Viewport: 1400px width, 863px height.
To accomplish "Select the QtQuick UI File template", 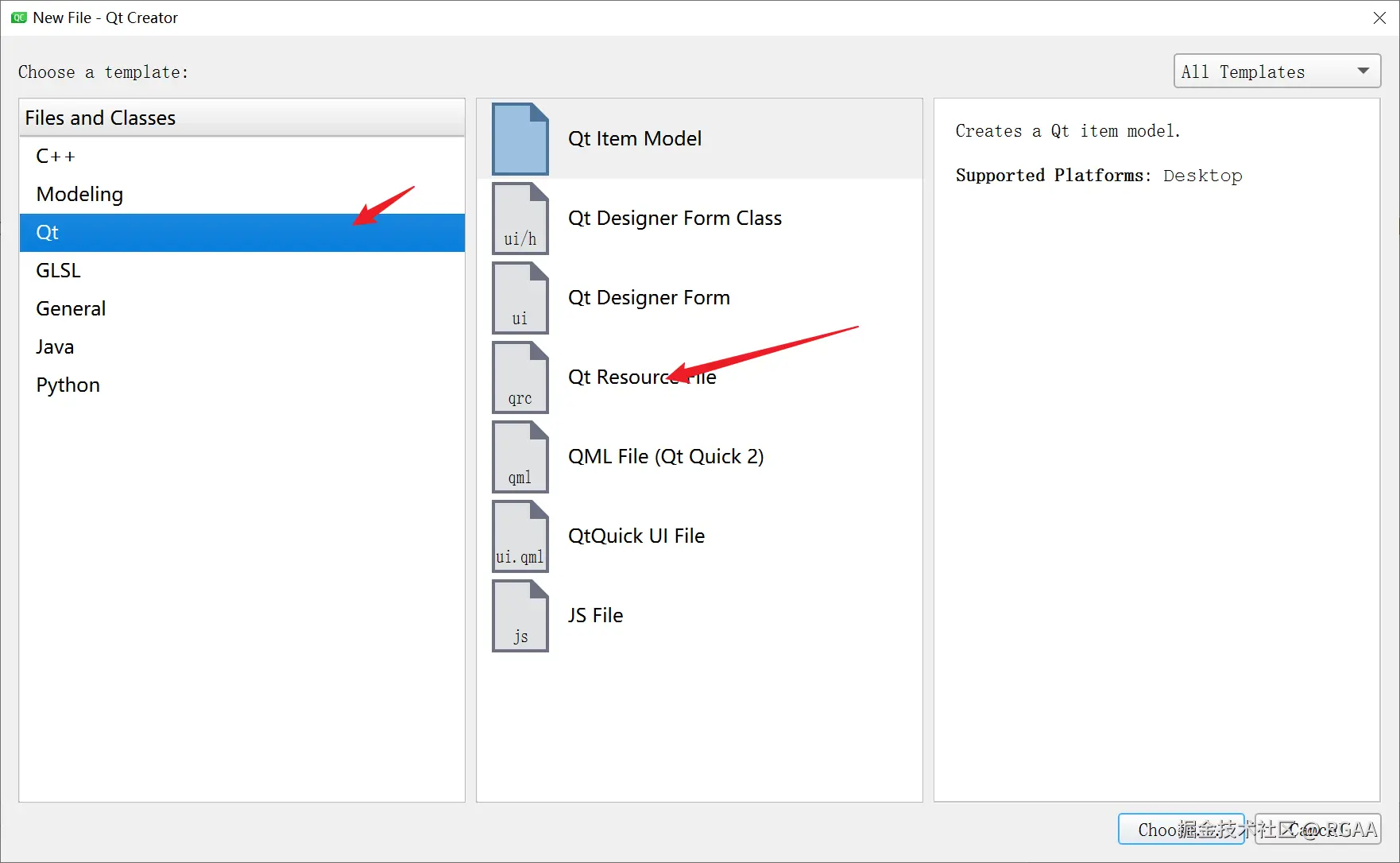I will tap(699, 536).
